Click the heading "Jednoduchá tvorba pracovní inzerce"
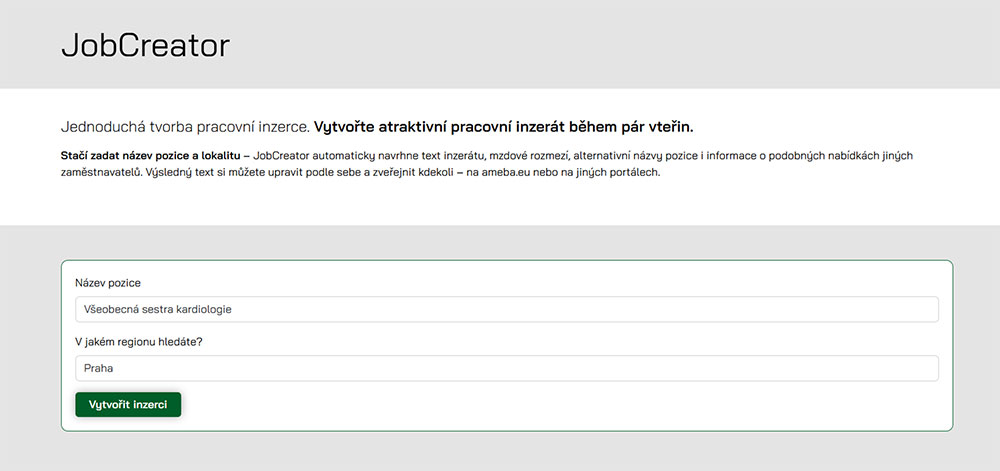Viewport: 1000px width, 471px height. coord(185,128)
